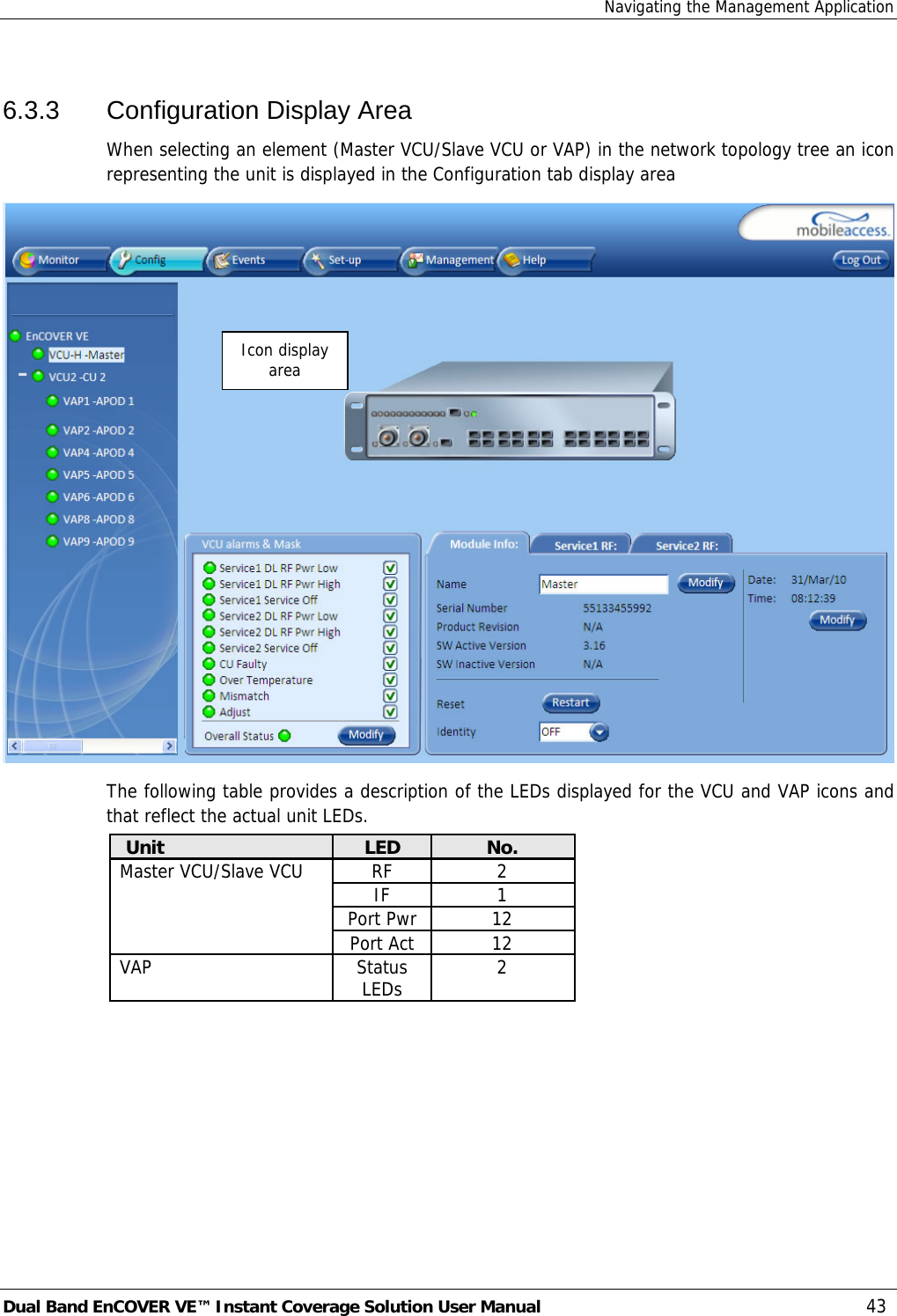
Task: Open the Identity dropdown
Action: pos(599,732)
